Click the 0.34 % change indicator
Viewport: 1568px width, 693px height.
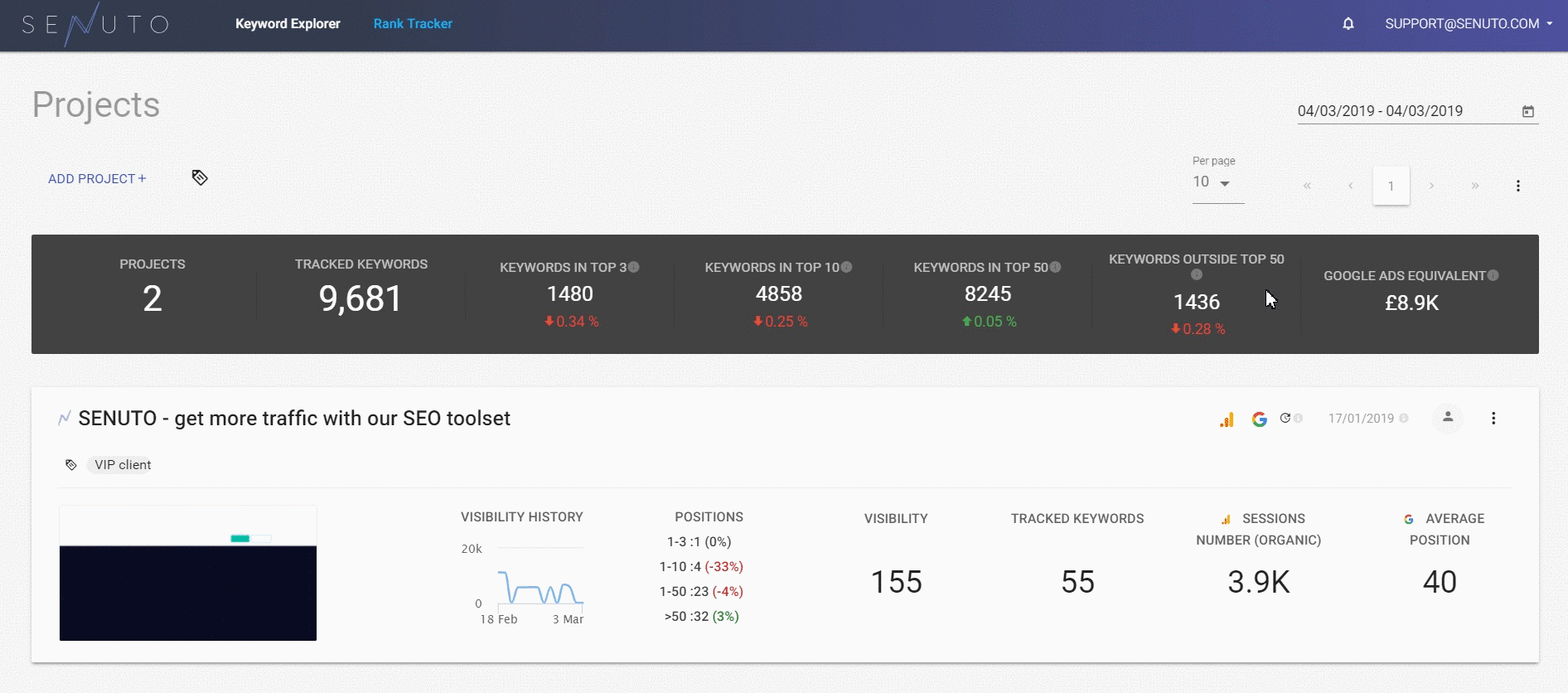[x=571, y=322]
